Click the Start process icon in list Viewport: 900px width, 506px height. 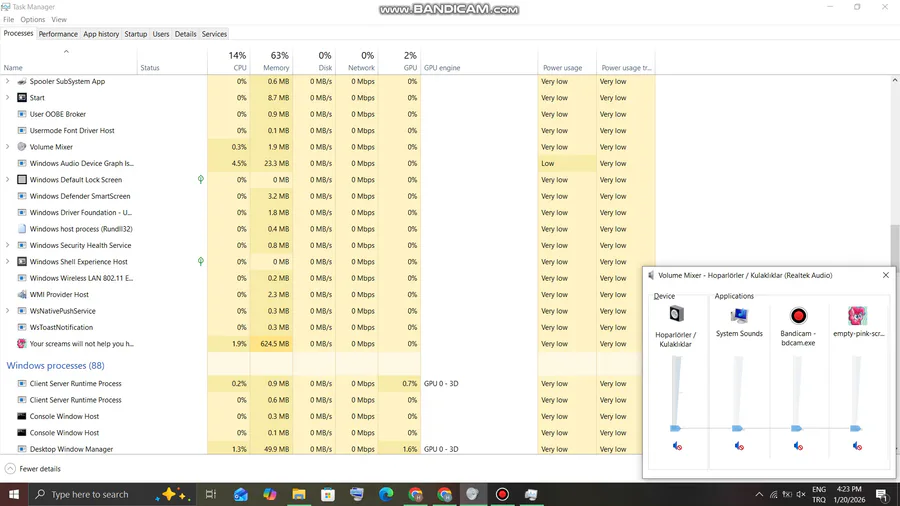[x=22, y=98]
